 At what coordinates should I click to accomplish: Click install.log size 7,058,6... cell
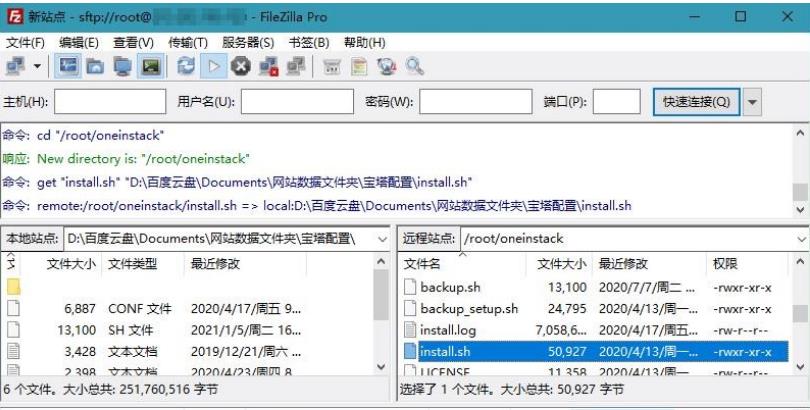[561, 330]
